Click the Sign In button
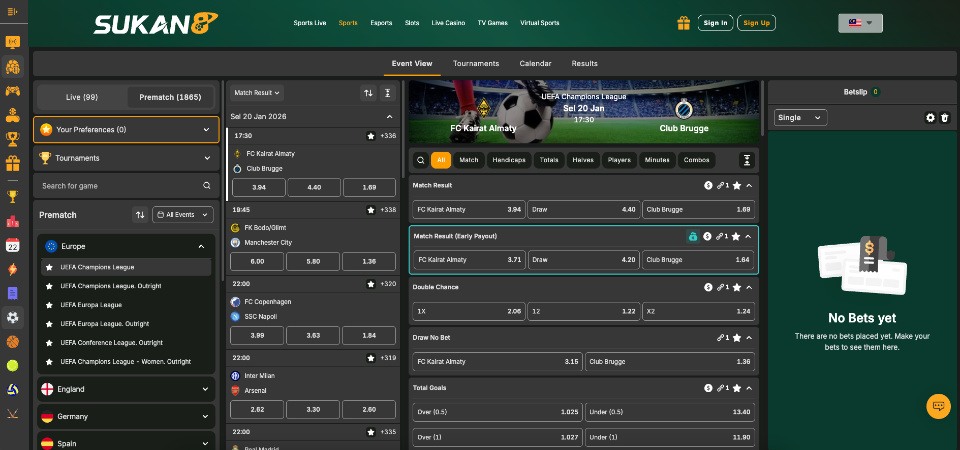Viewport: 960px width, 450px height. (x=715, y=23)
